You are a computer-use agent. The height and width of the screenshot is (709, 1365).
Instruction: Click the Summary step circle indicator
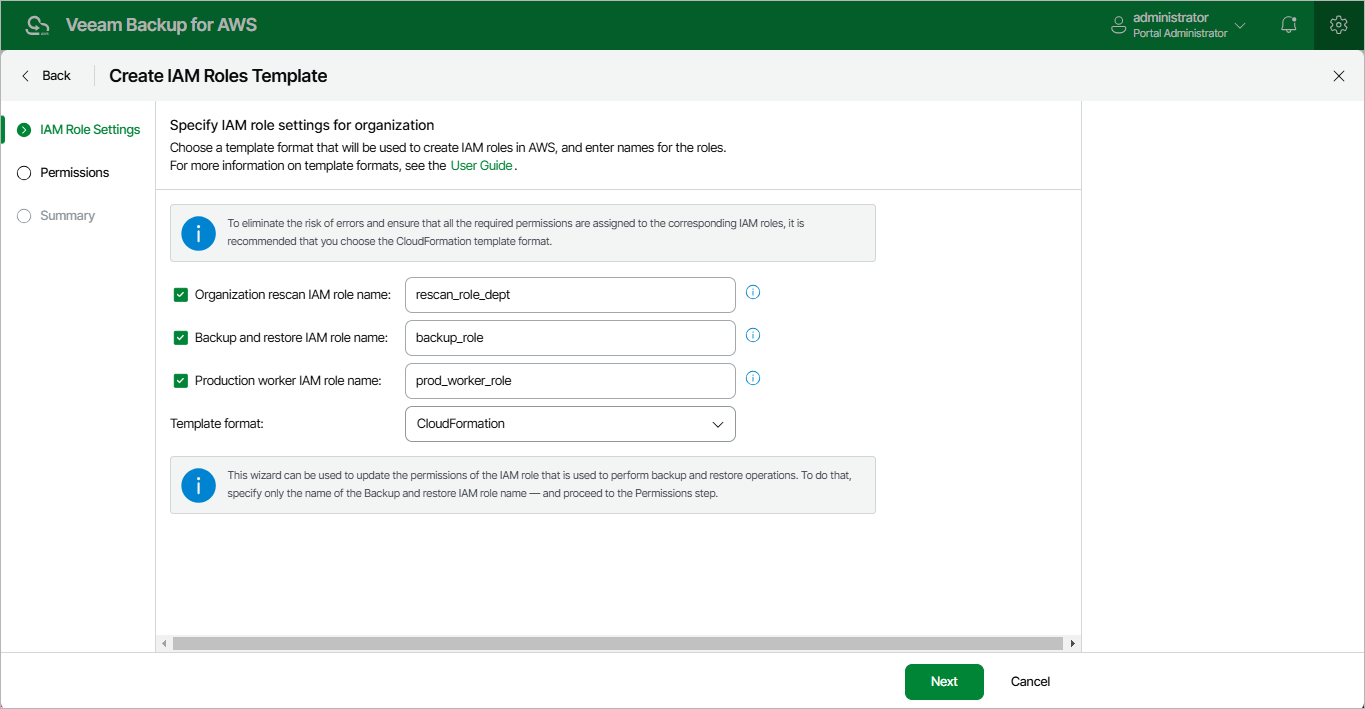coord(24,216)
